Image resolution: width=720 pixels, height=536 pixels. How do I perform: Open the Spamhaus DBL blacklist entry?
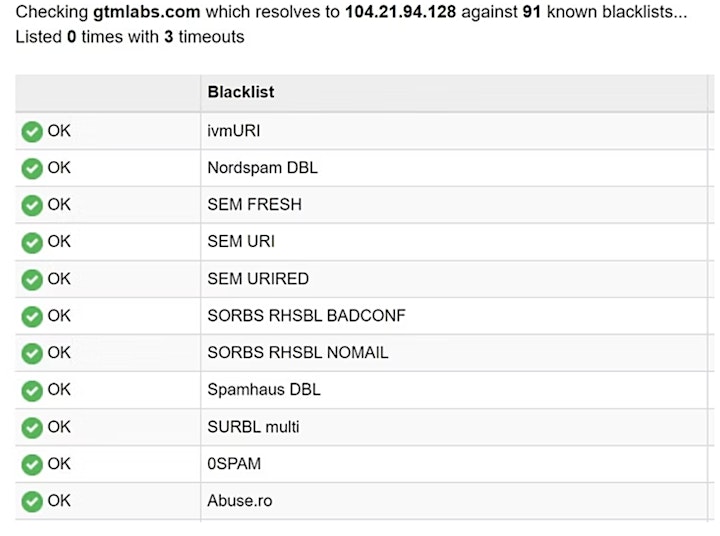pos(264,389)
